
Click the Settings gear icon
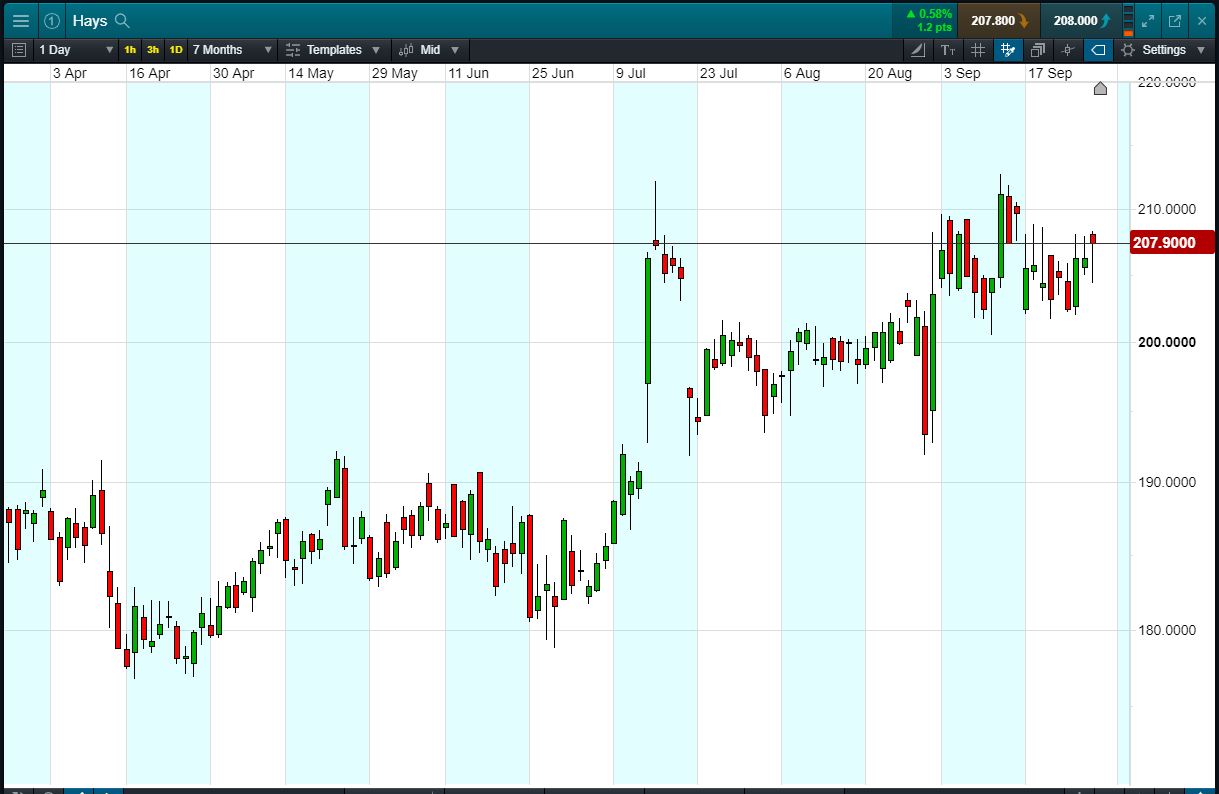1128,50
